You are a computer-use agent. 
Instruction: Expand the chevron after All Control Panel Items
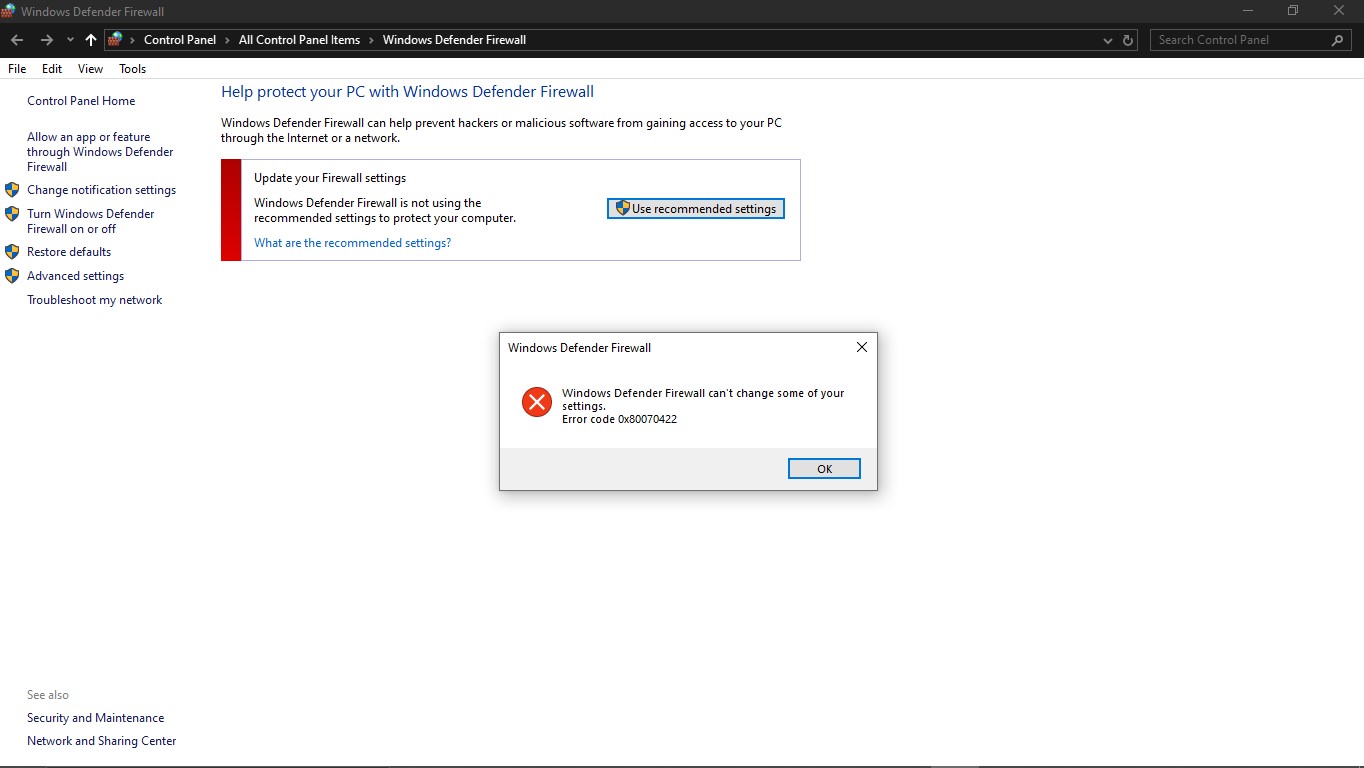pos(371,40)
